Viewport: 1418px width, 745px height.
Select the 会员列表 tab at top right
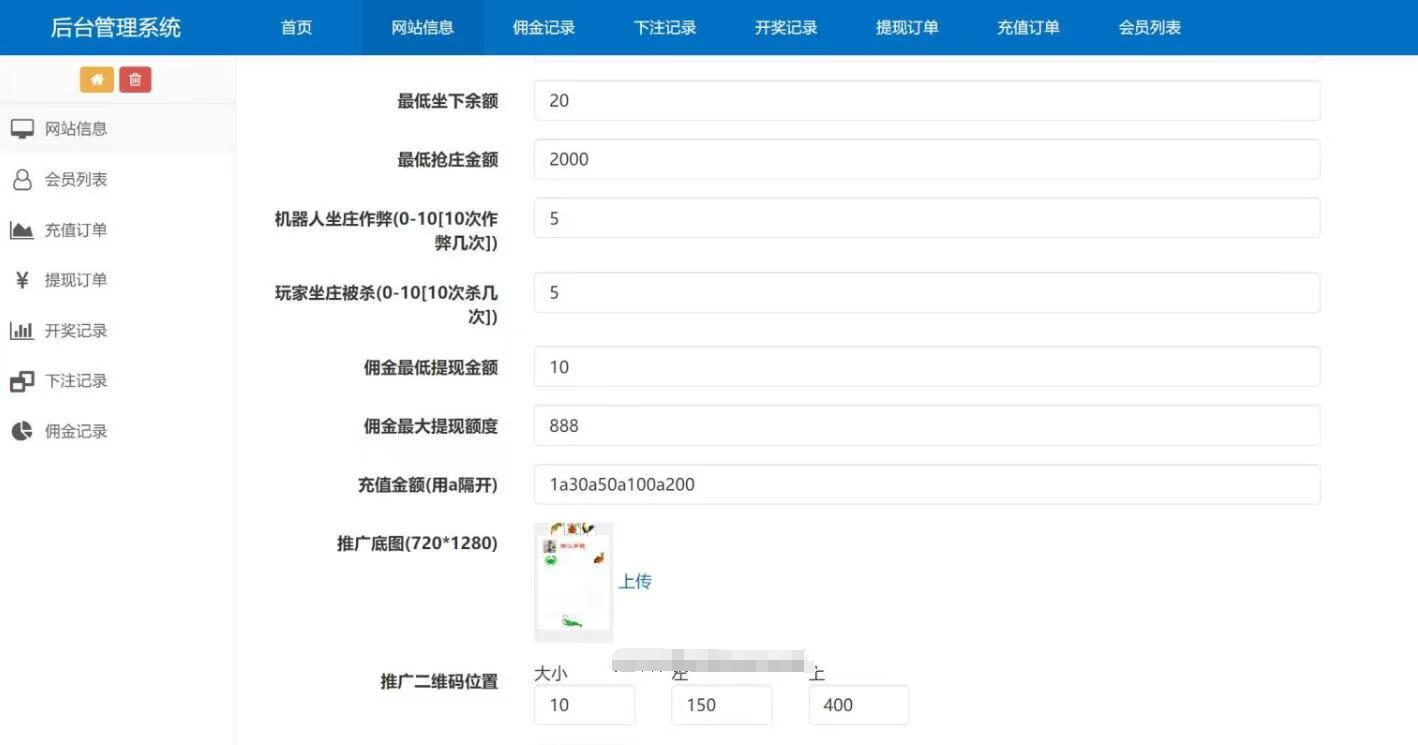pos(1148,27)
